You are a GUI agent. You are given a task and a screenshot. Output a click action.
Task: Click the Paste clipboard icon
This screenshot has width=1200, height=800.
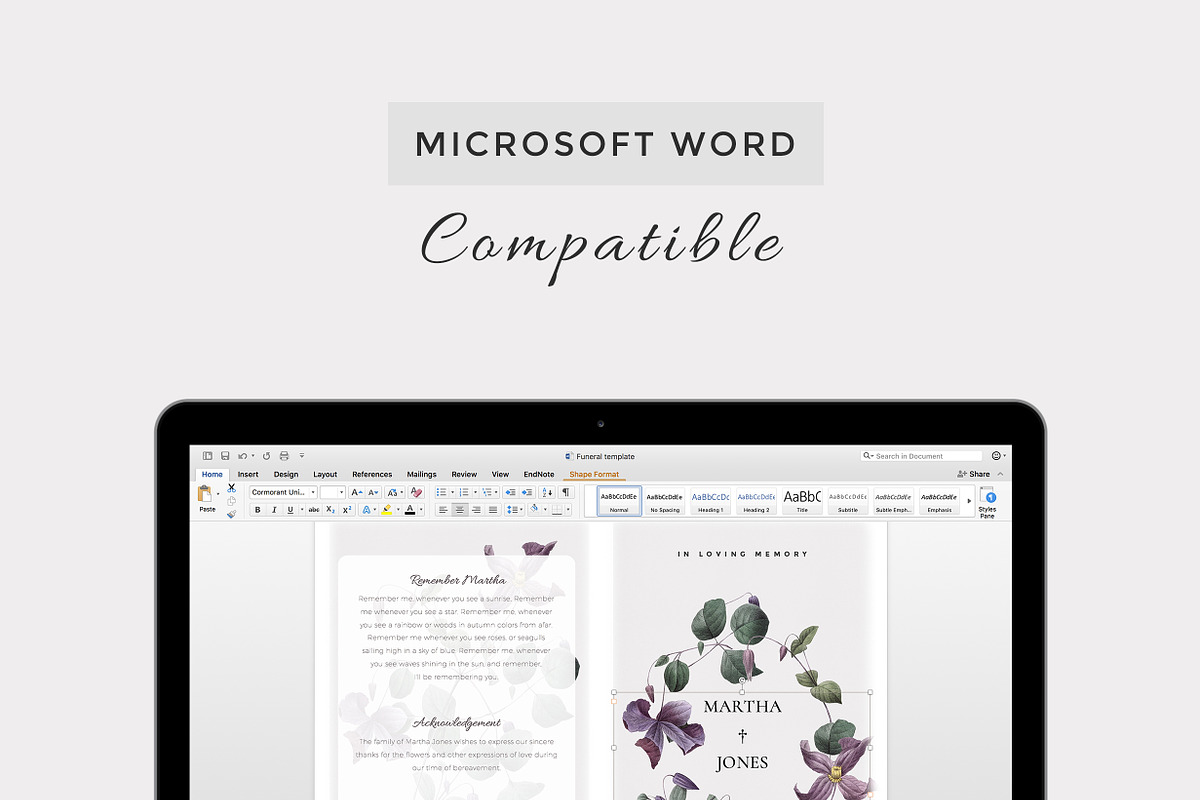point(205,493)
